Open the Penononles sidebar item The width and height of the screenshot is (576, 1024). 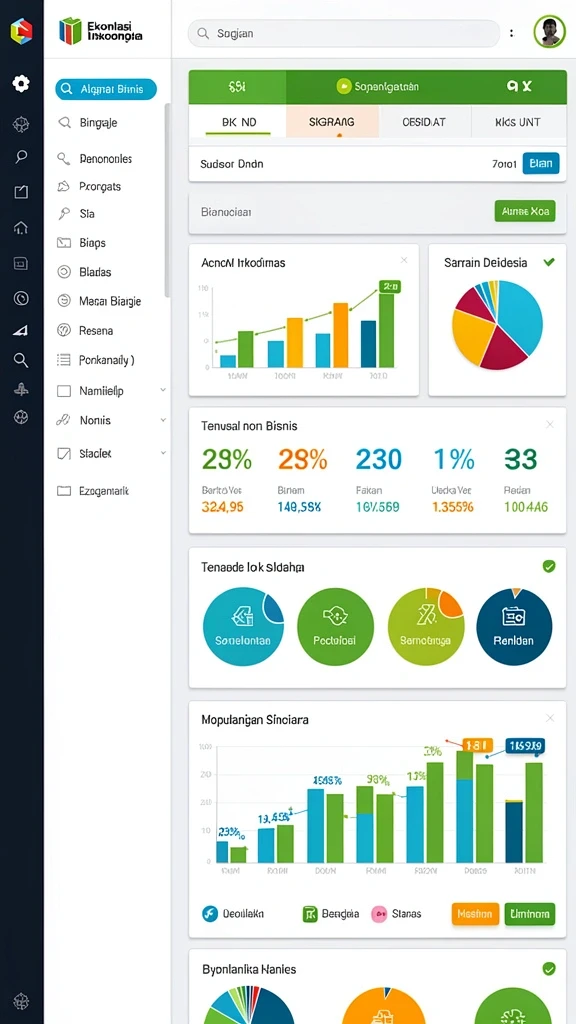(x=95, y=158)
